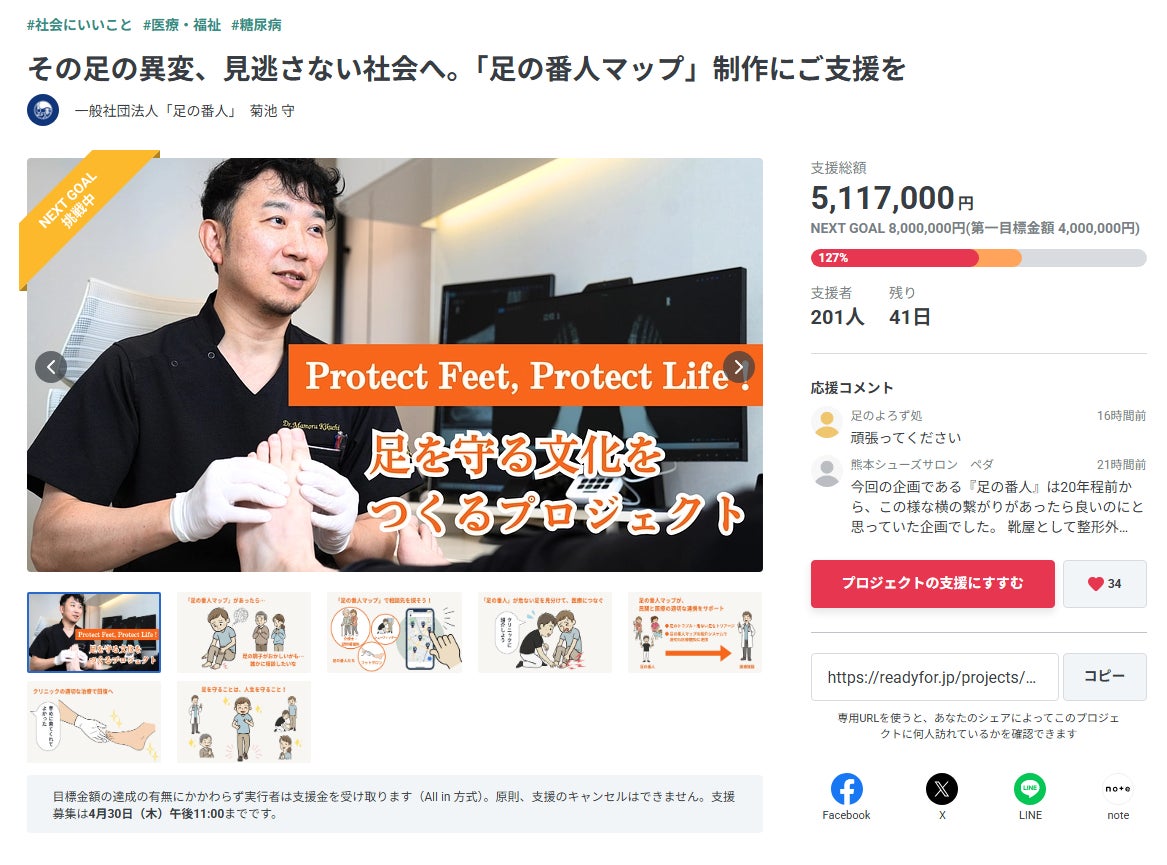Click プロジェクトの支援にすすむ button

(x=933, y=584)
